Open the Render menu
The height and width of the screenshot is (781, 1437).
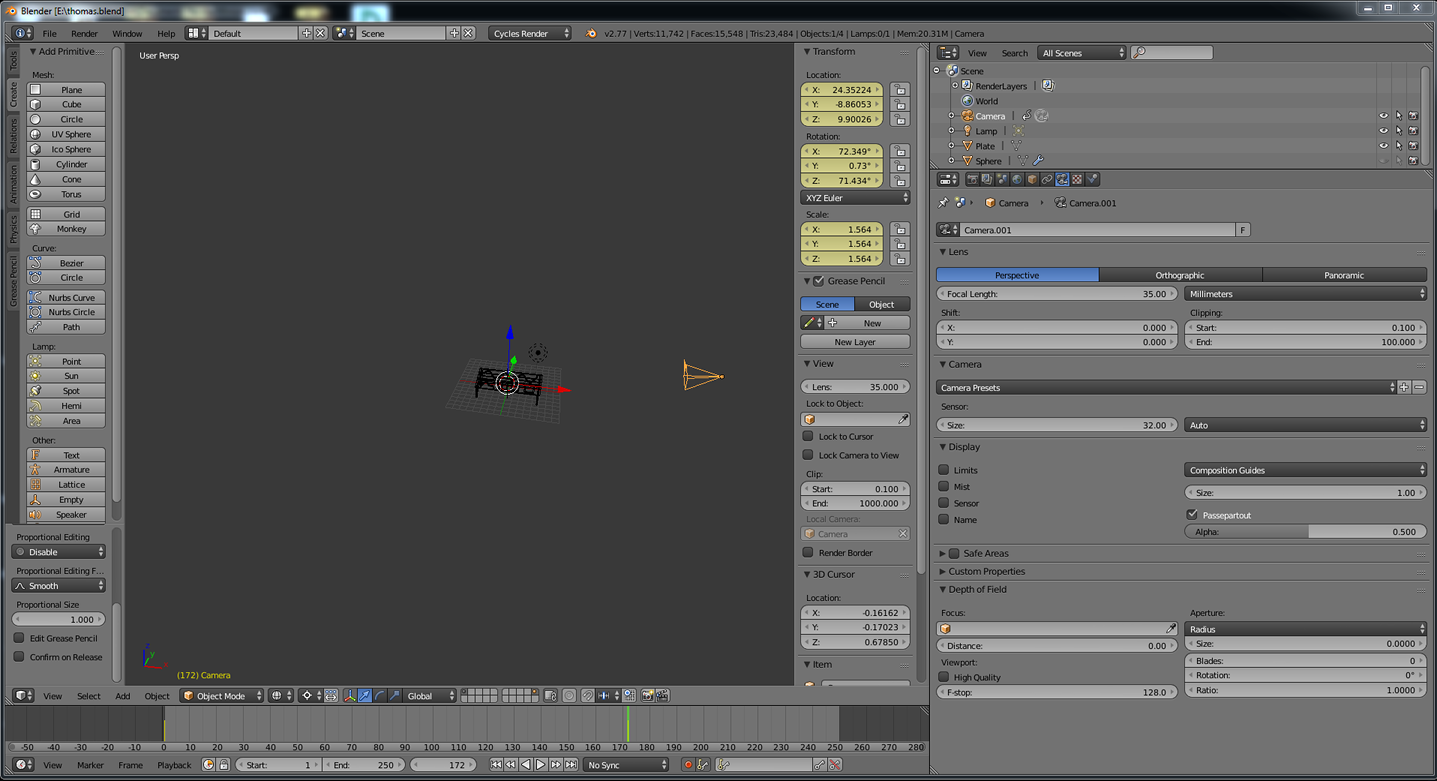[84, 33]
